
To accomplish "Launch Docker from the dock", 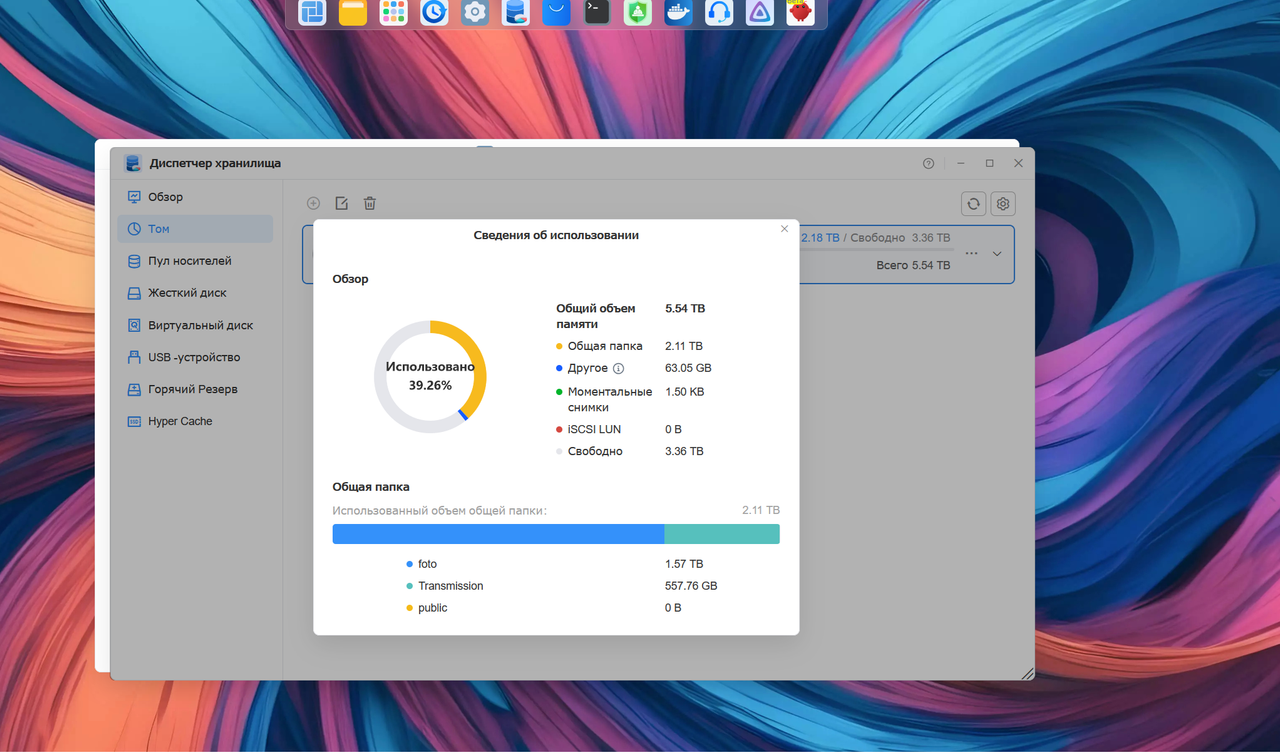I will coord(678,12).
